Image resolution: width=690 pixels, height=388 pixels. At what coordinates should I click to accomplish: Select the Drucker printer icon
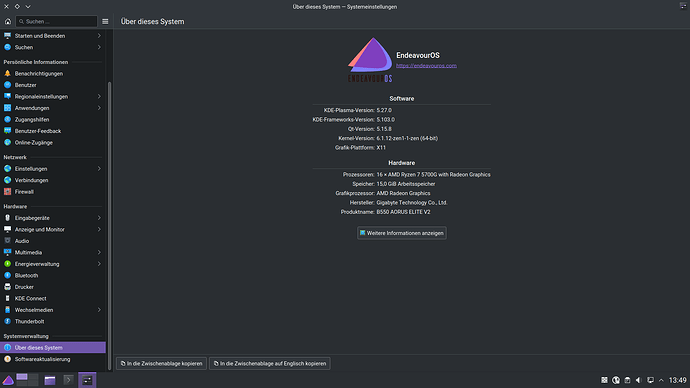coord(7,287)
